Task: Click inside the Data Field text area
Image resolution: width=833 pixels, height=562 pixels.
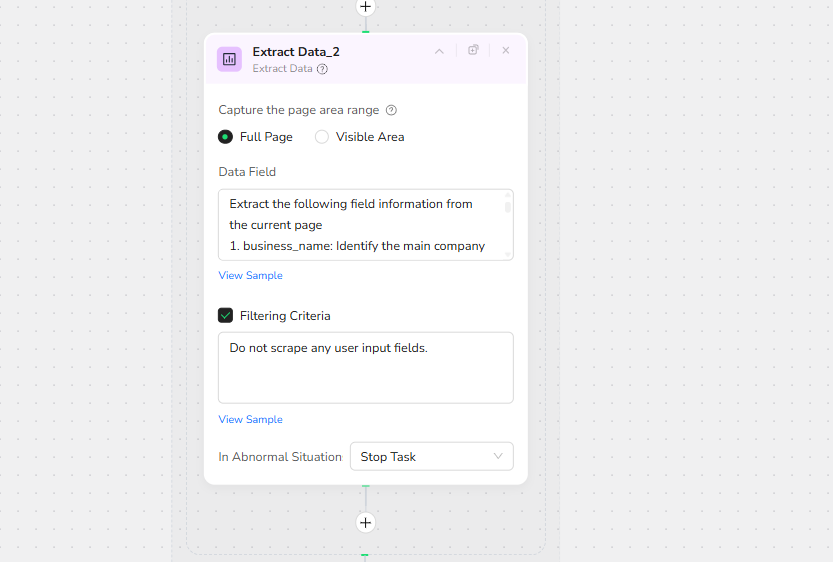Action: click(x=360, y=224)
